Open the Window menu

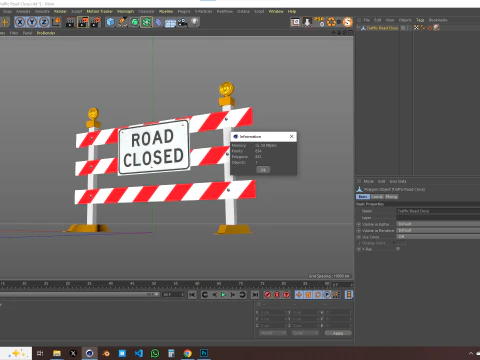(276, 11)
